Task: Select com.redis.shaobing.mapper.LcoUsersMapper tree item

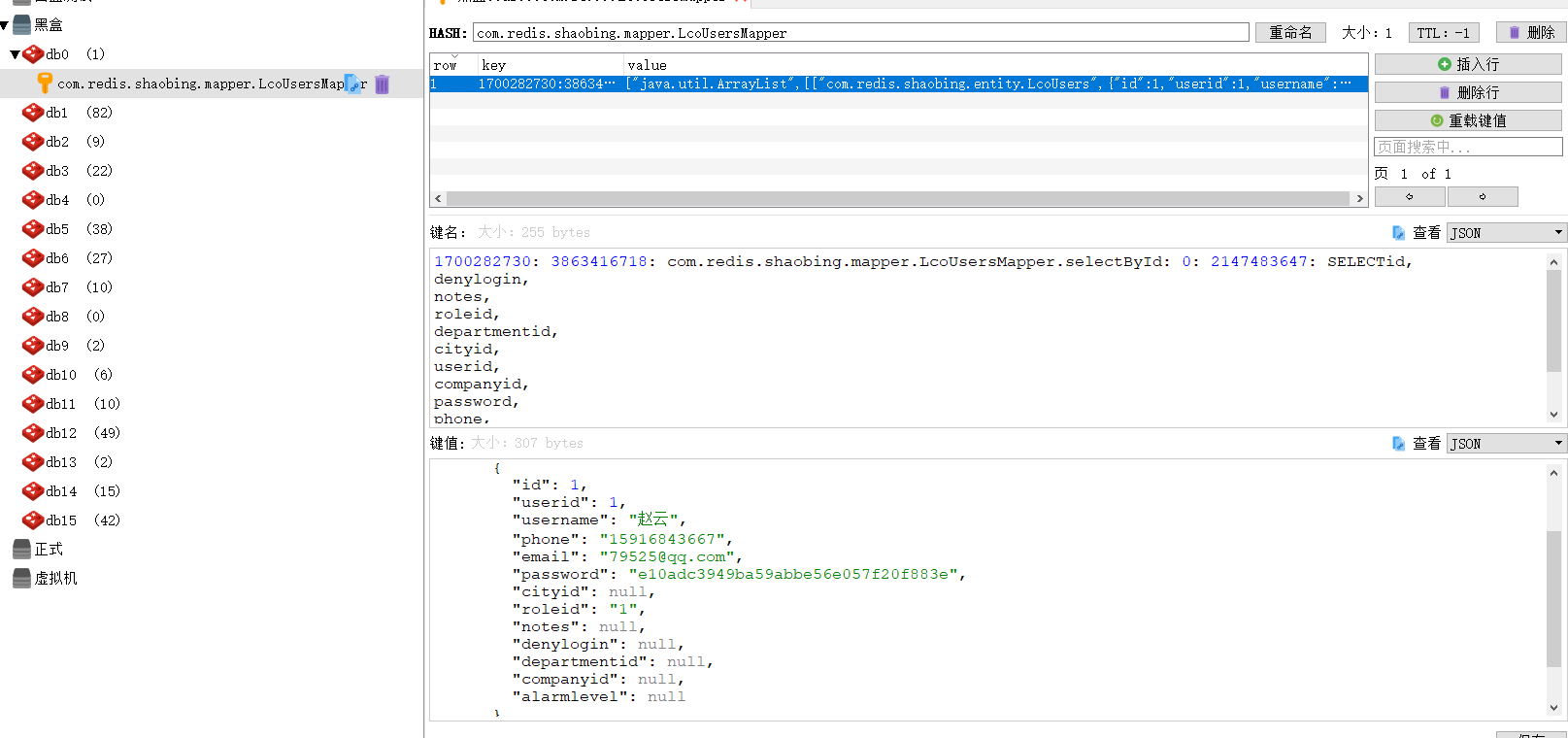Action: (x=212, y=84)
